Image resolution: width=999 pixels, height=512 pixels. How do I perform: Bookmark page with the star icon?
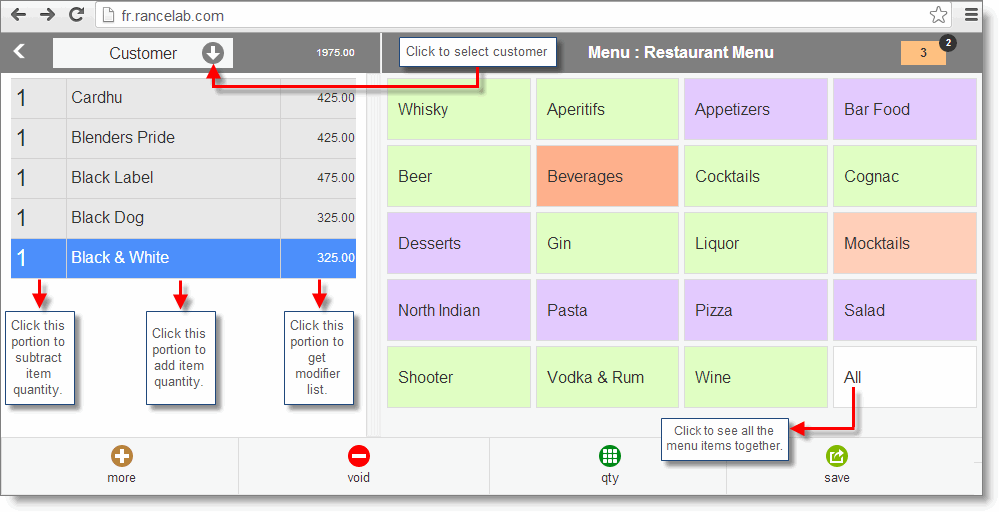coord(938,15)
